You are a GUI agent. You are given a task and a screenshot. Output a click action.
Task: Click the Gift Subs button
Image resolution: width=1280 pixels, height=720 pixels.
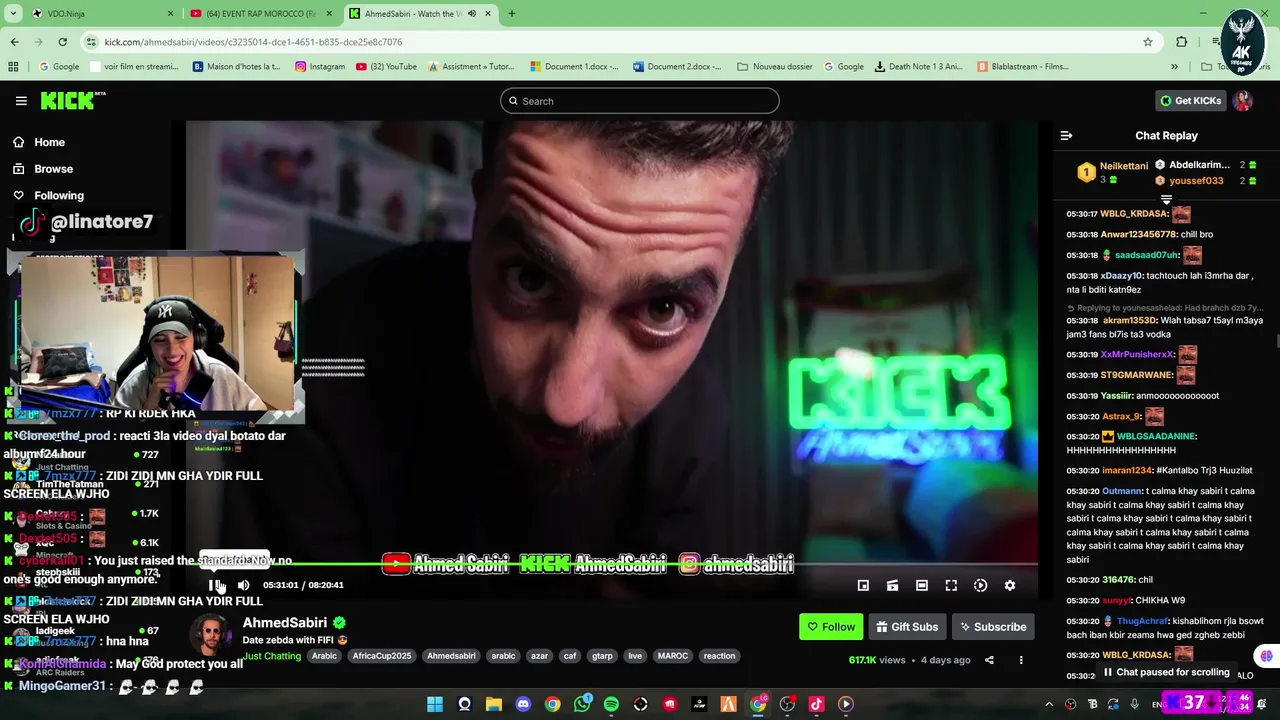(x=907, y=627)
